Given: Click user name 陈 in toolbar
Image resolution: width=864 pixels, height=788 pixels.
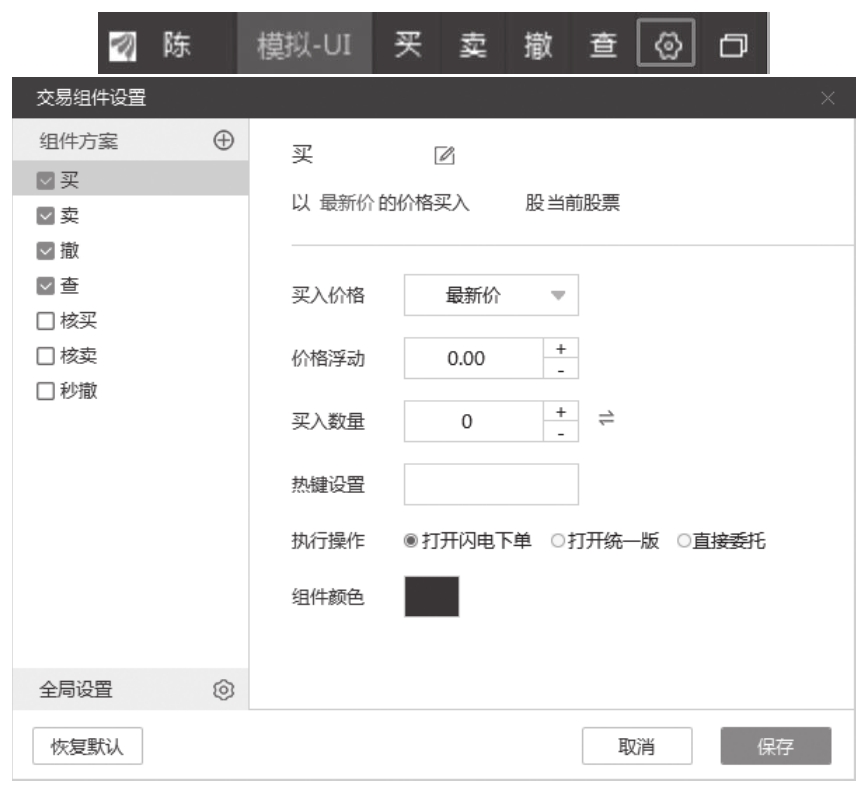Looking at the screenshot, I should 177,45.
